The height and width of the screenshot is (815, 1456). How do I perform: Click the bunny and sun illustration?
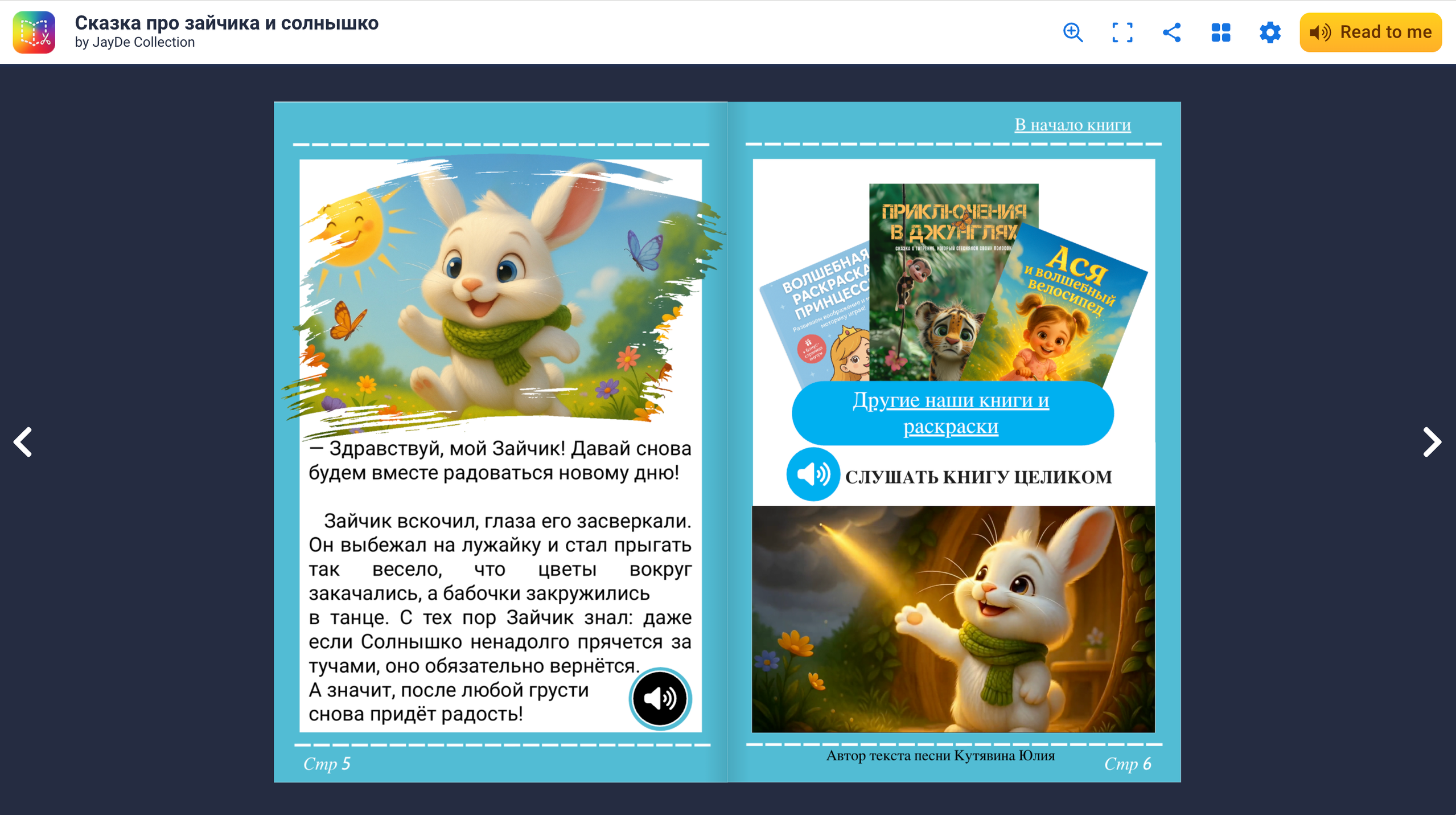pyautogui.click(x=501, y=290)
